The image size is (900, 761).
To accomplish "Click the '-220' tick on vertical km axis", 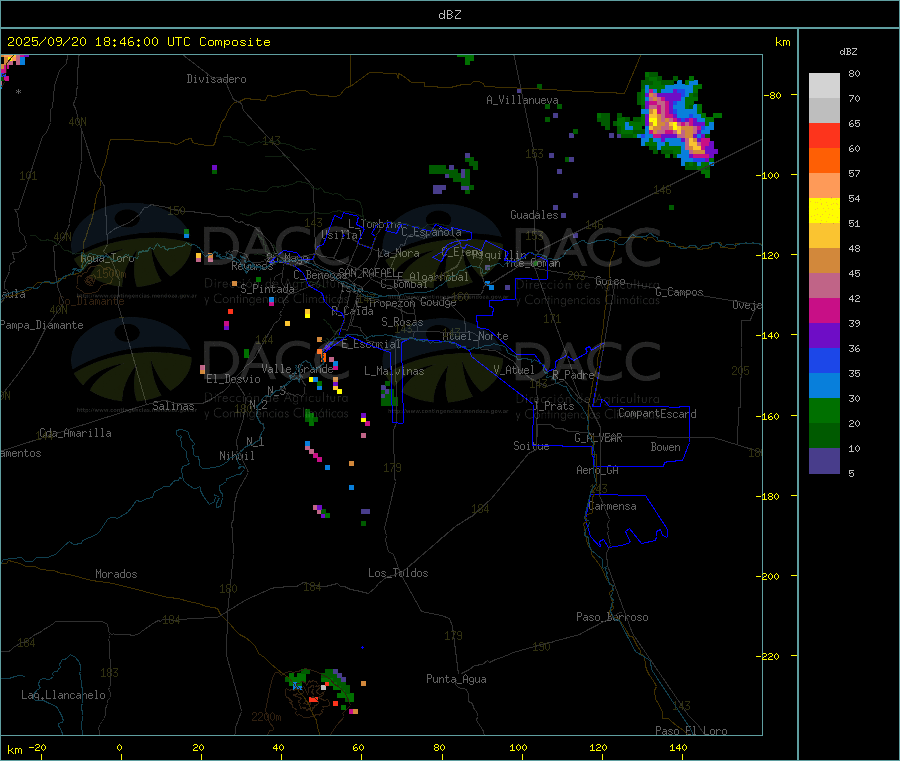I will tap(770, 657).
